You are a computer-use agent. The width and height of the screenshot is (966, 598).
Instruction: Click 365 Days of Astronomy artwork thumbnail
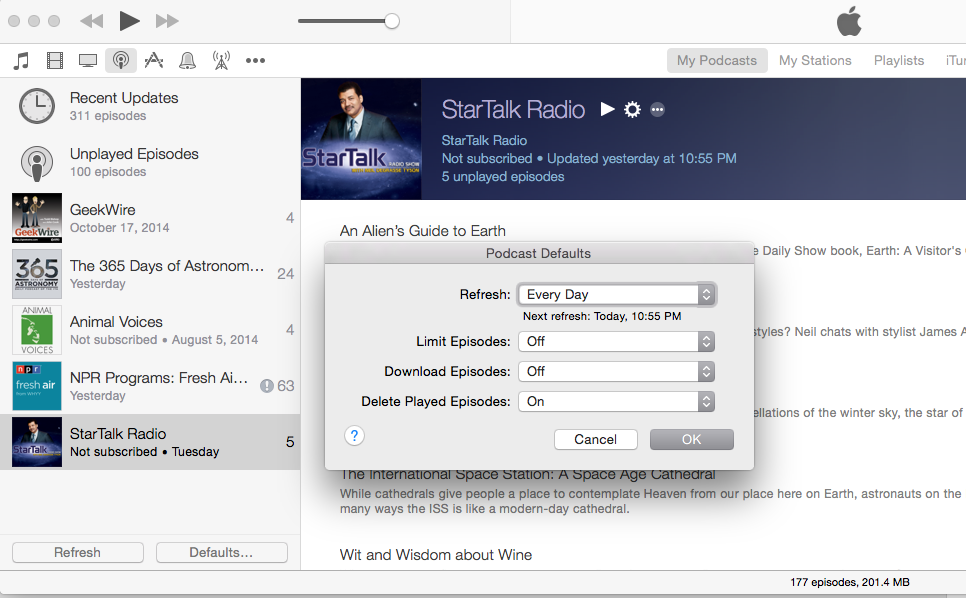point(37,274)
